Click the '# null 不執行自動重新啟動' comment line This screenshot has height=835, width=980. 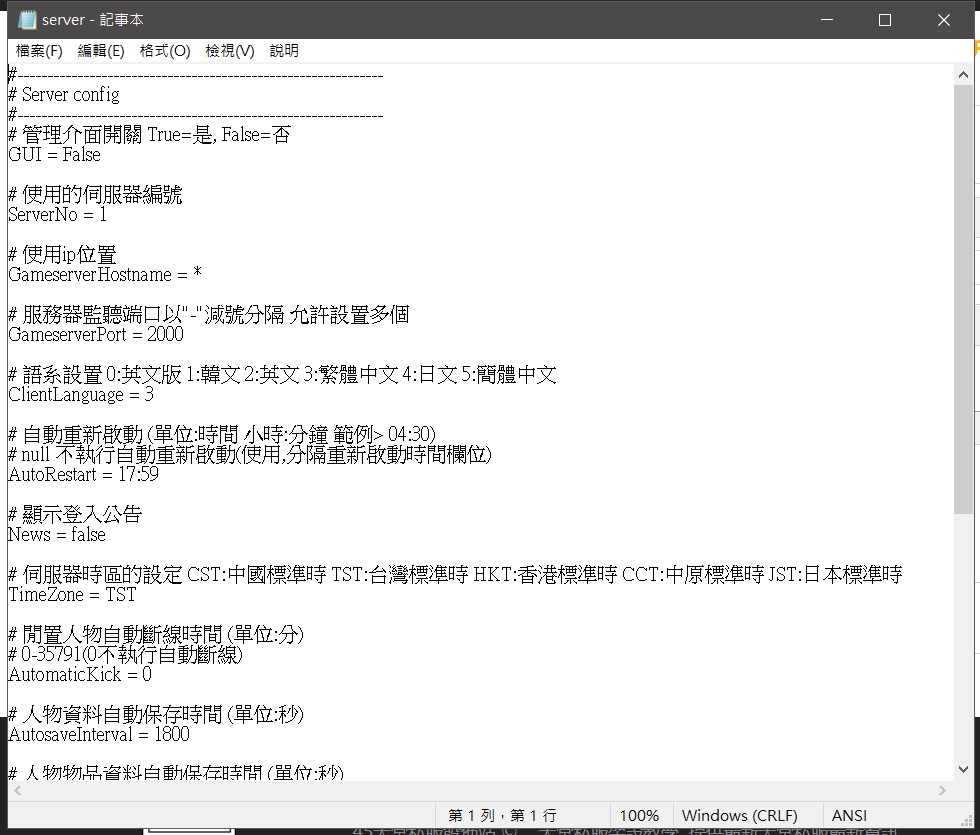(x=250, y=454)
